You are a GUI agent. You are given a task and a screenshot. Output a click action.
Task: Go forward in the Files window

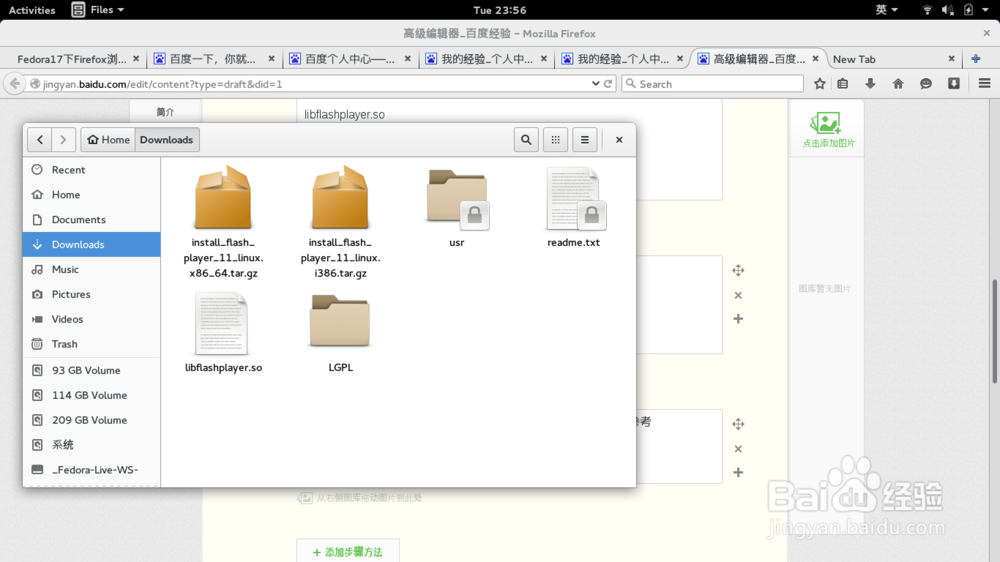[x=63, y=140]
